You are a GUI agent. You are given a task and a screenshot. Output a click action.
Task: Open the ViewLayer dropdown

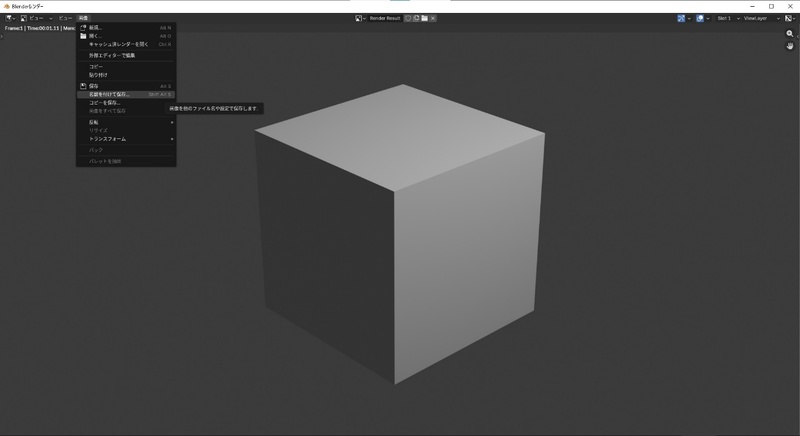761,18
